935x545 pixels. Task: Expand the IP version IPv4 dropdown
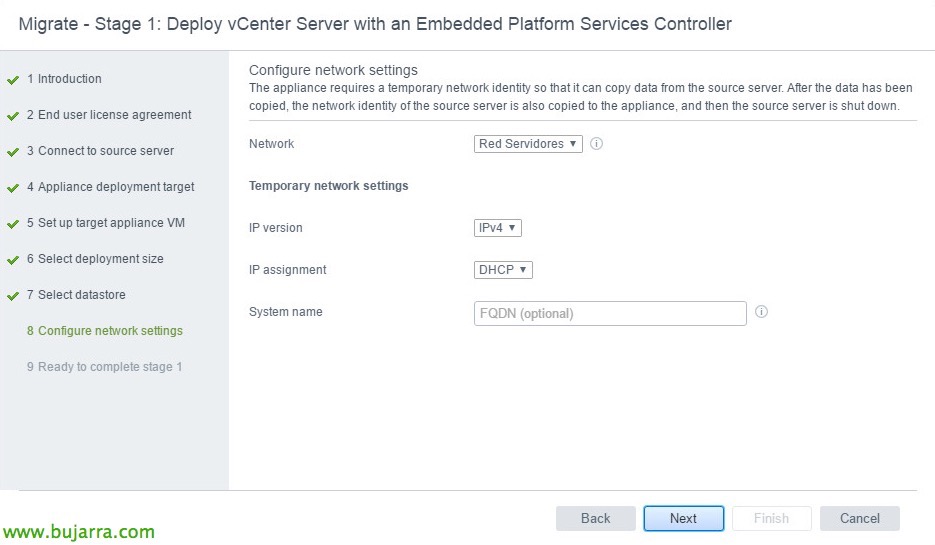click(x=498, y=228)
